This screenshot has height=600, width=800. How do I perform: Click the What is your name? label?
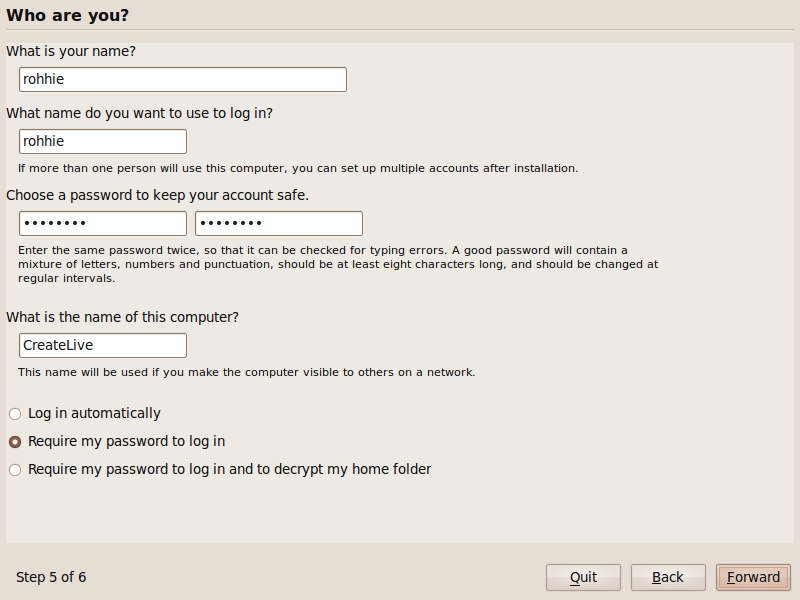click(71, 51)
